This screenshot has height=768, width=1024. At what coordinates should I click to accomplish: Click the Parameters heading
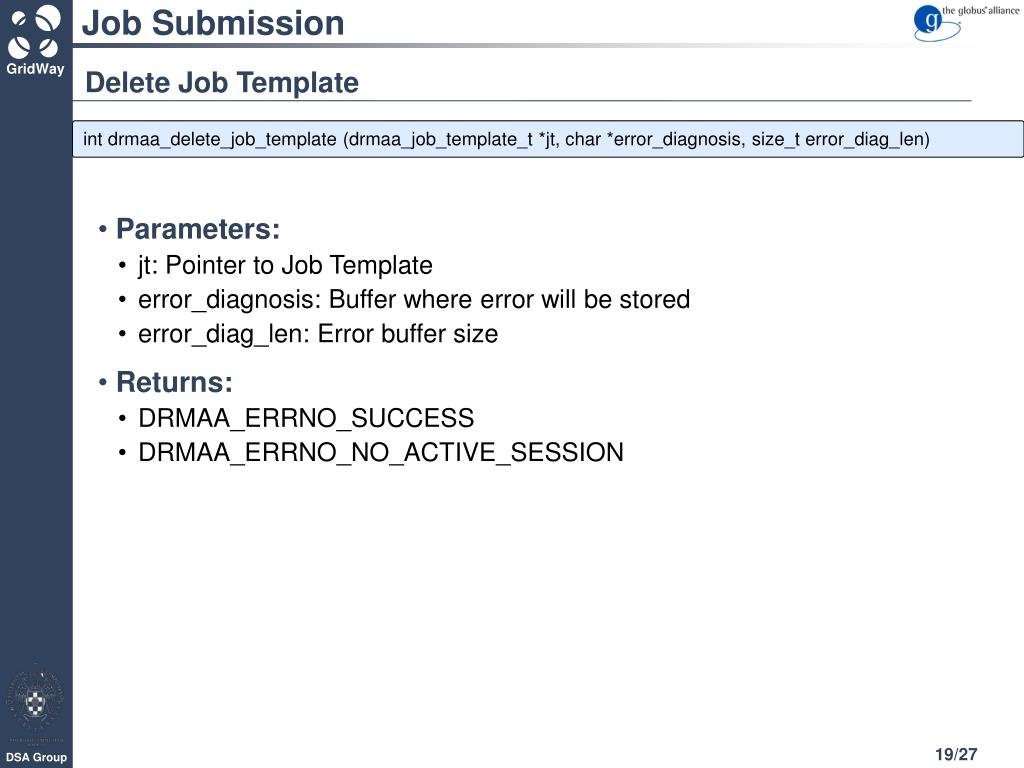tap(198, 229)
